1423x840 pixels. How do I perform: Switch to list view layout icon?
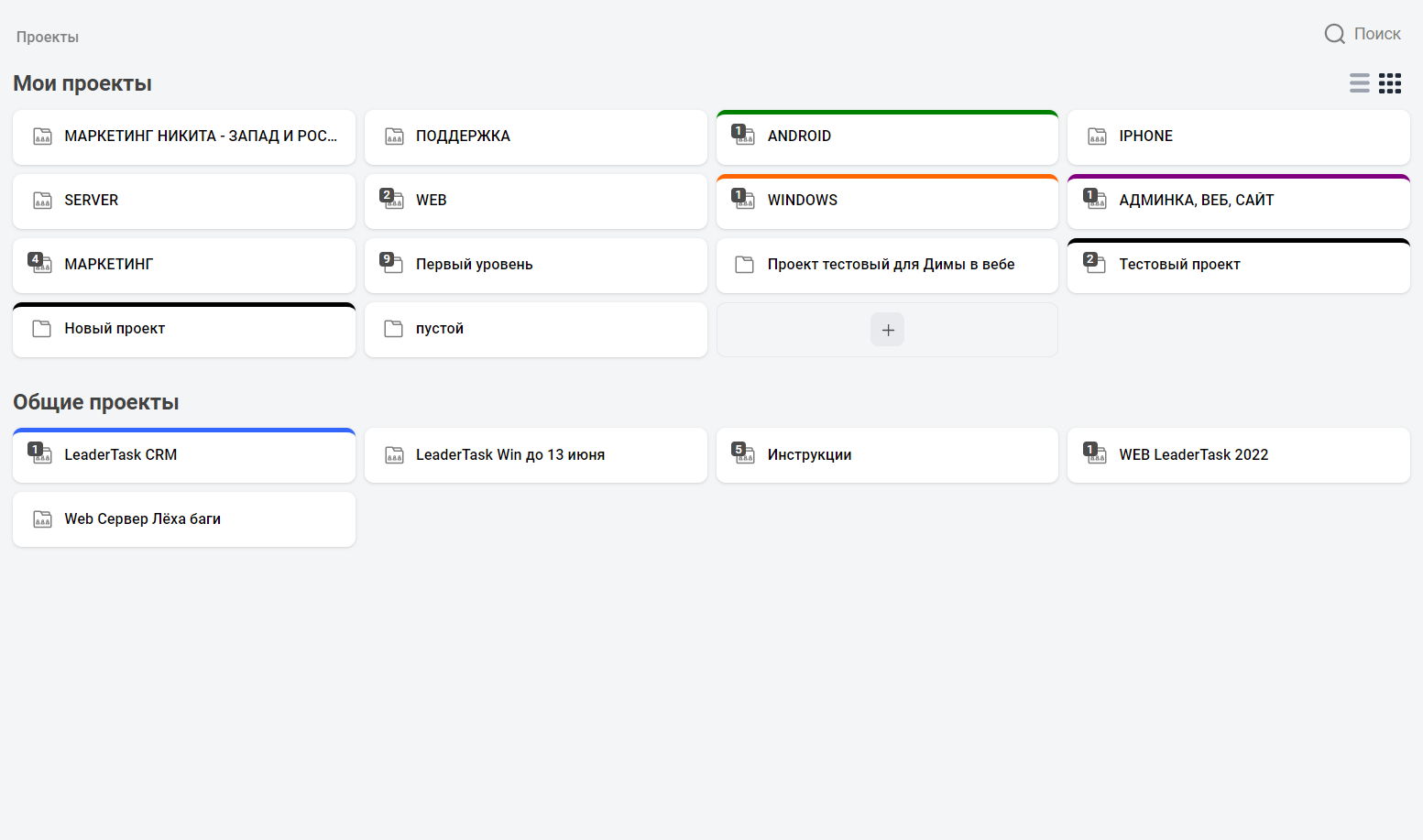point(1360,83)
